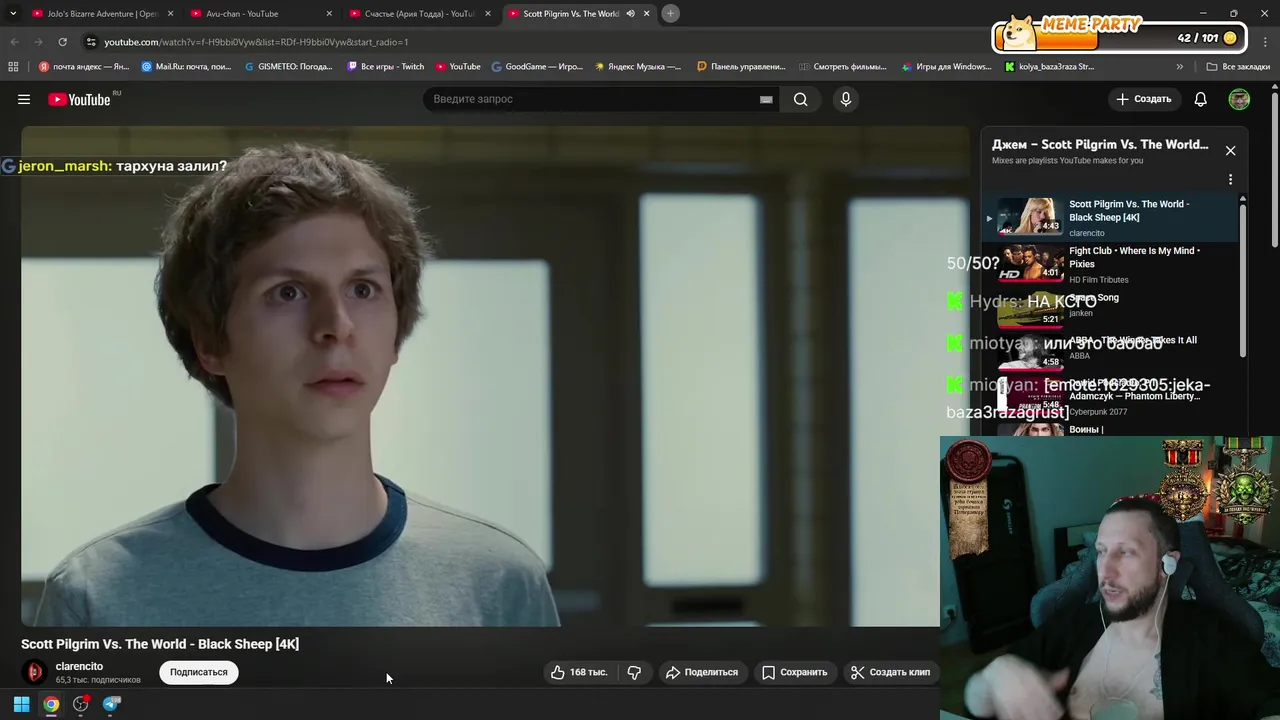Close the Avu-chan YouTube tab
Viewport: 1280px width, 720px height.
[x=329, y=14]
